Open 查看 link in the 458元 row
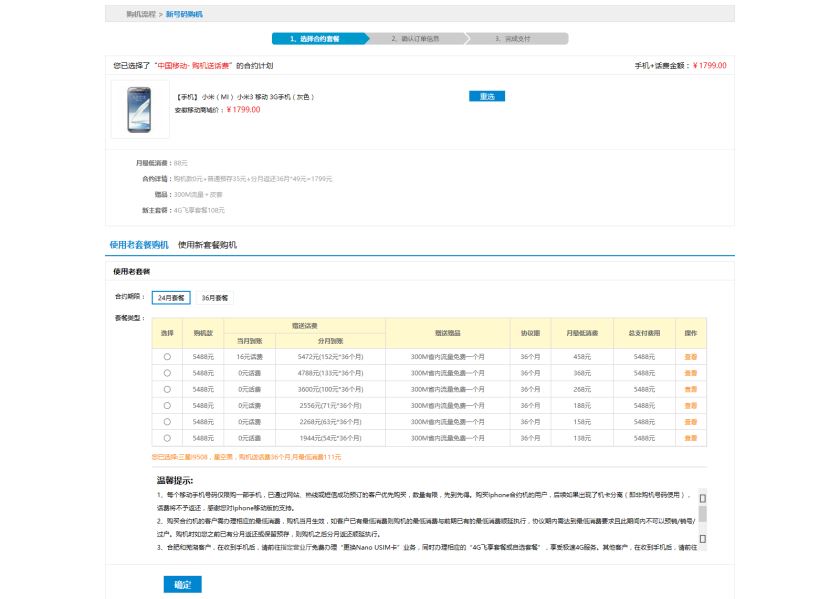Screen dimensions: 840x599 click(x=691, y=357)
